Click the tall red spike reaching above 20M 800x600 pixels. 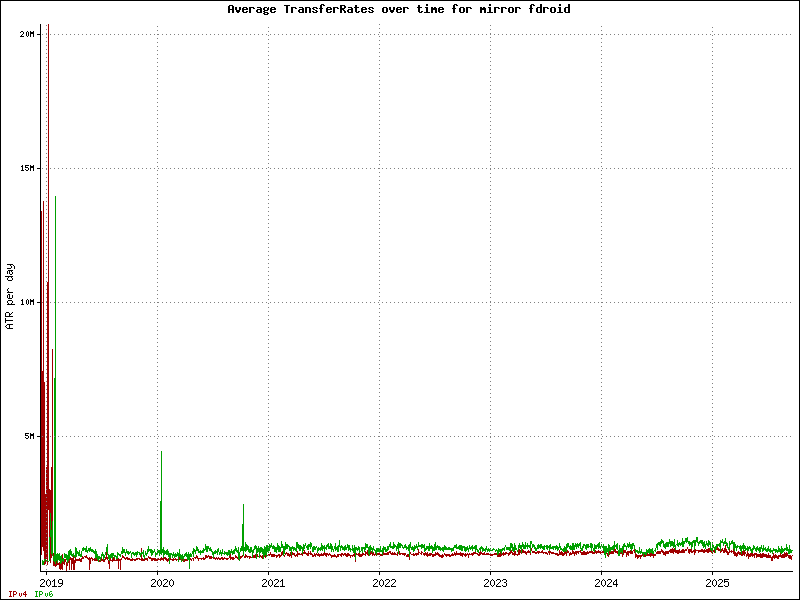point(48,100)
